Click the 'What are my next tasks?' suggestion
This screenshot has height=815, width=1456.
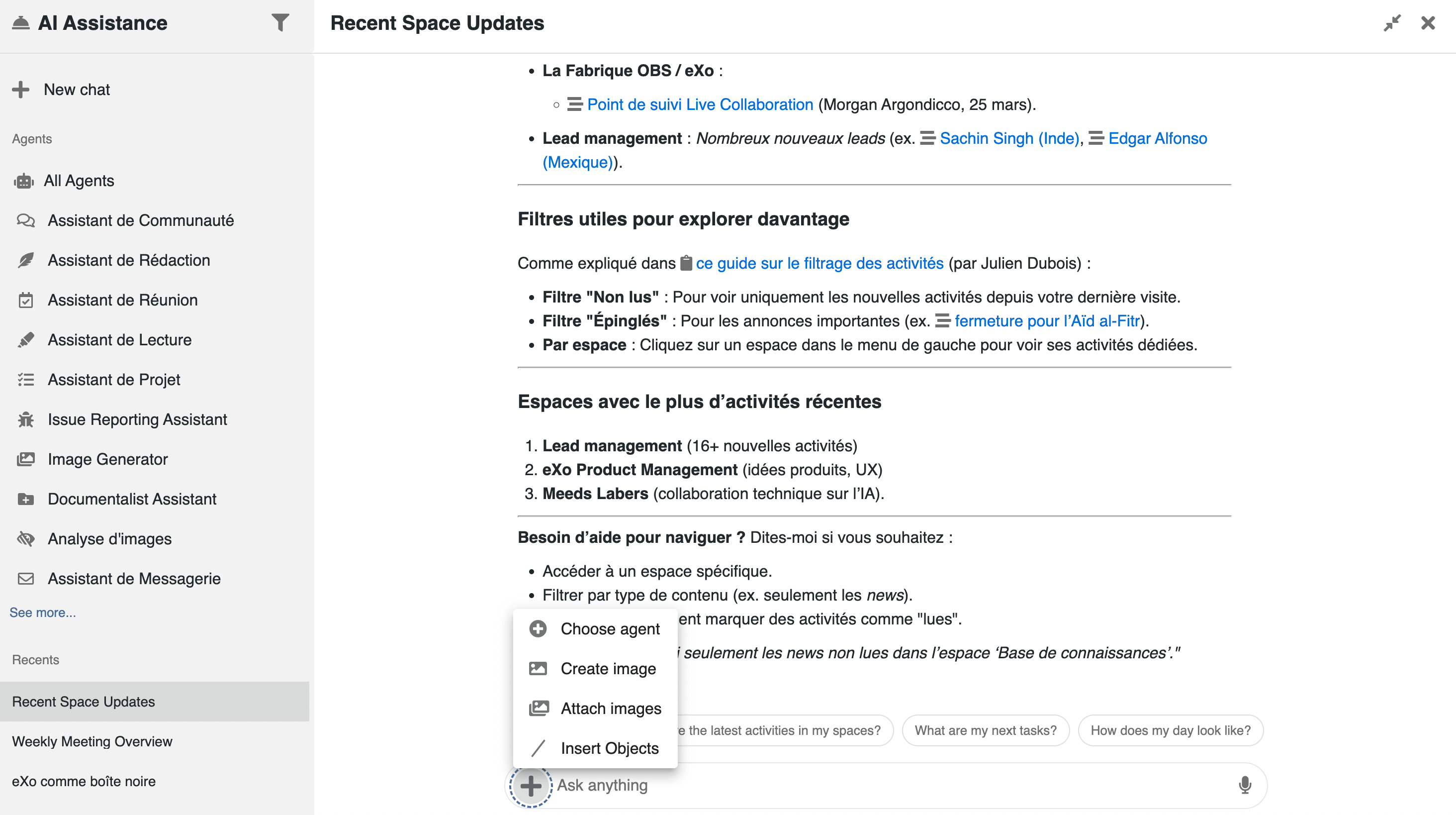(985, 731)
